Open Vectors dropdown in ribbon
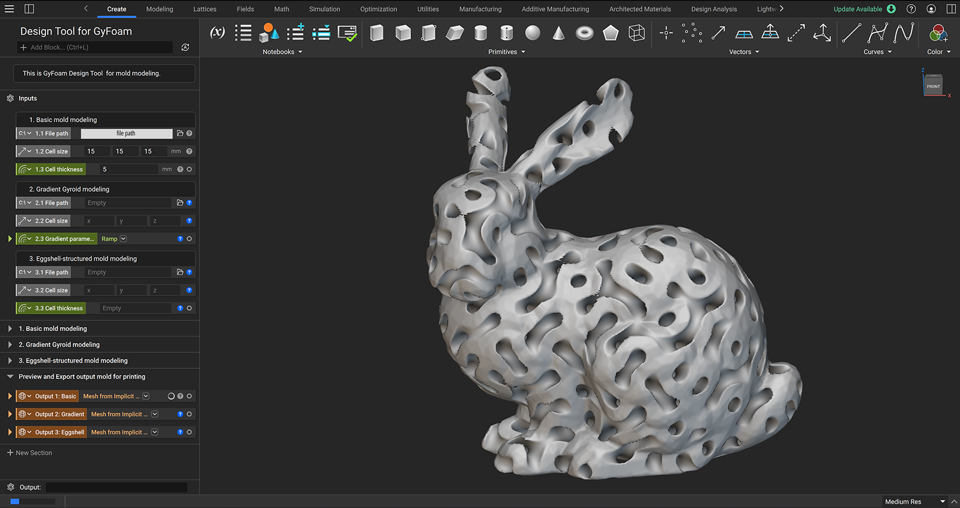 744,52
